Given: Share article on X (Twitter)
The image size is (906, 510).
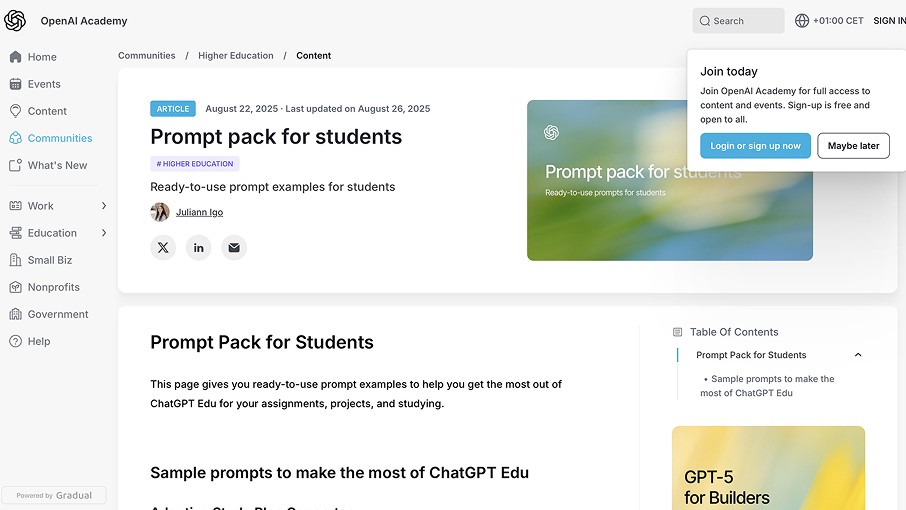Looking at the screenshot, I should click(163, 247).
